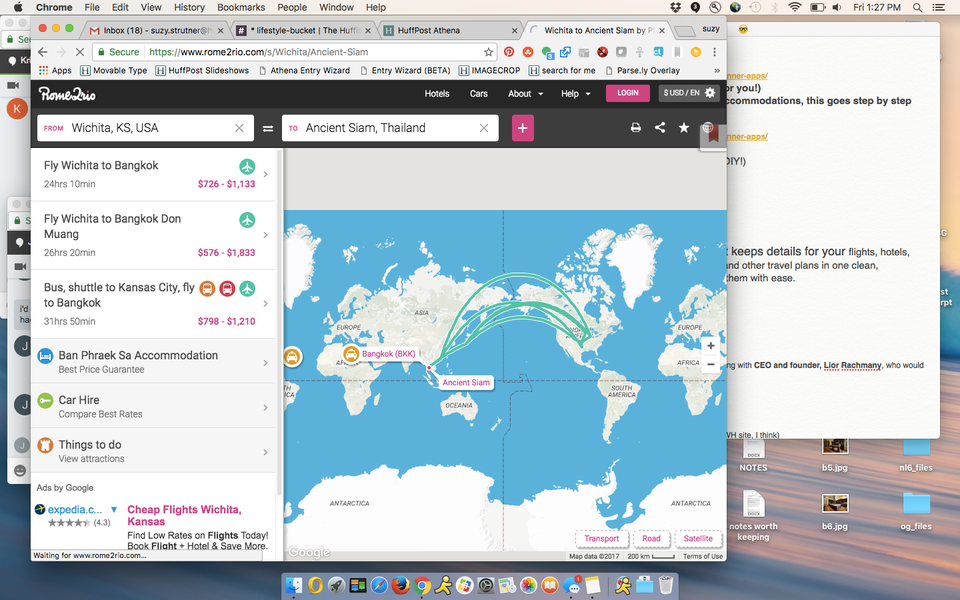The image size is (960, 600).
Task: Launch Finder from the dock
Action: [x=294, y=585]
